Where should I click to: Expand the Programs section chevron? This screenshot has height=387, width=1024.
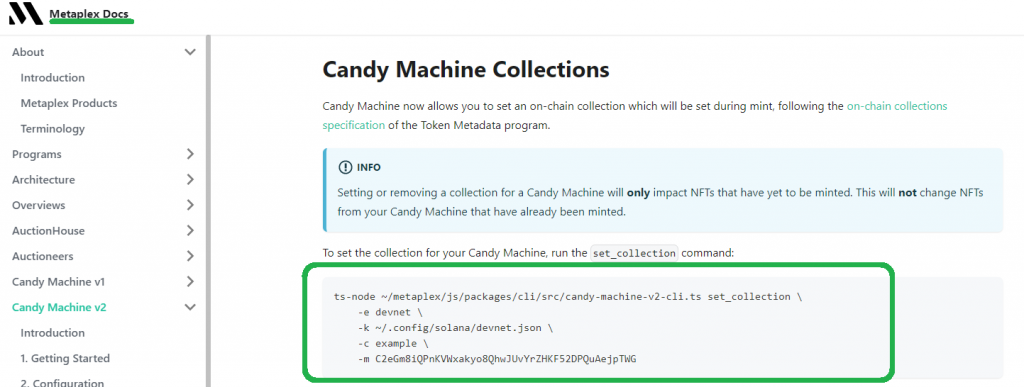pyautogui.click(x=190, y=154)
